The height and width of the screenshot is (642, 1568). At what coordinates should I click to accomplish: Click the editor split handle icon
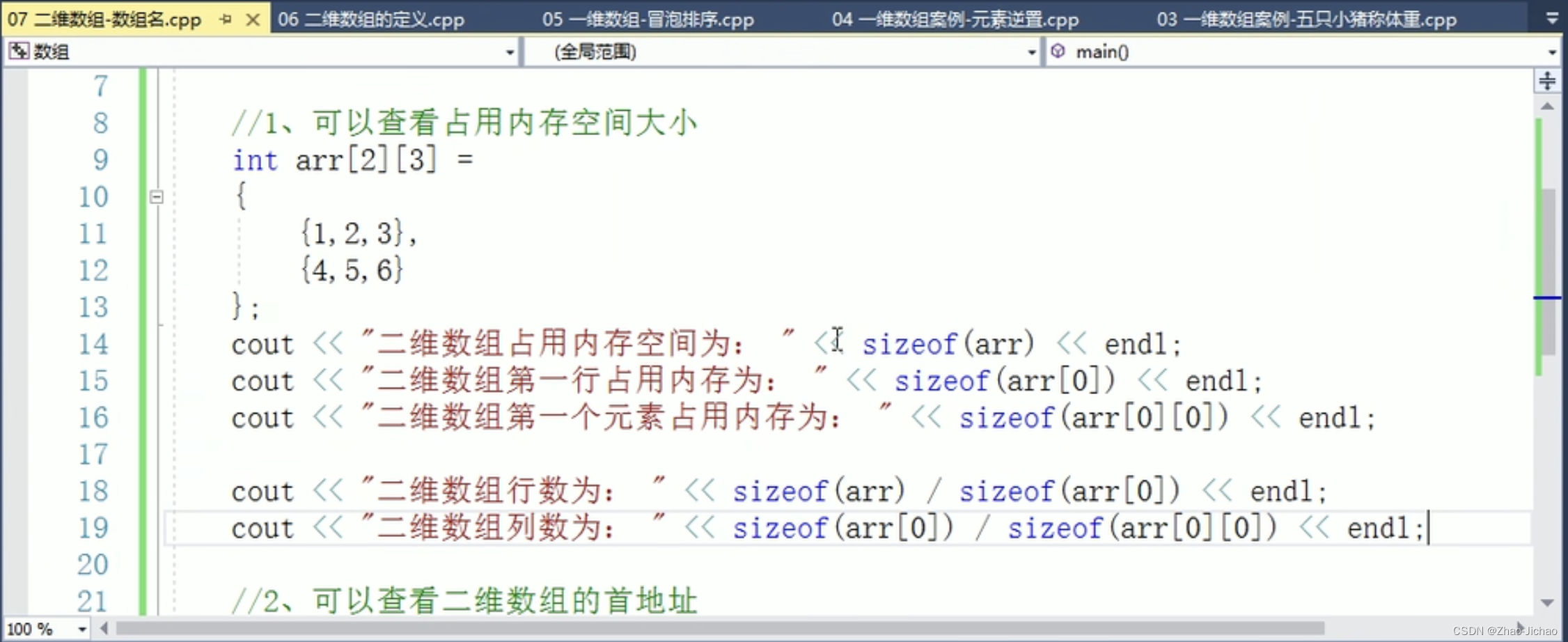[1547, 81]
